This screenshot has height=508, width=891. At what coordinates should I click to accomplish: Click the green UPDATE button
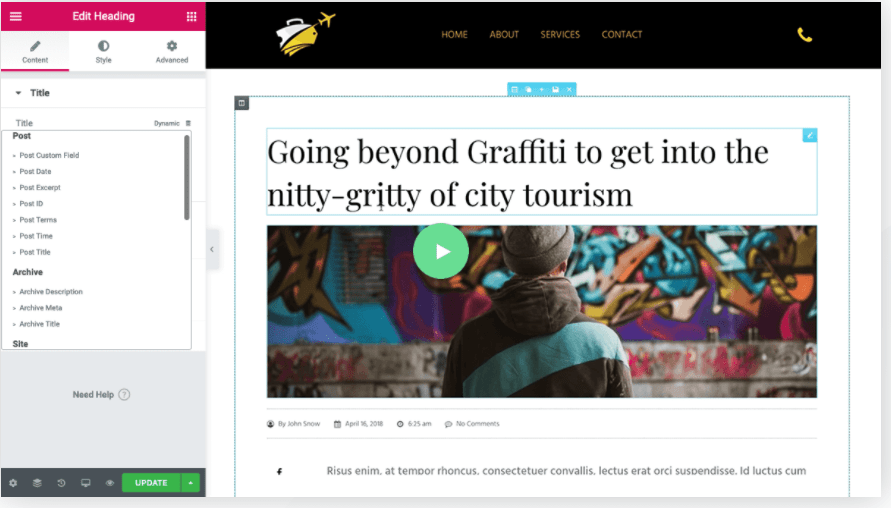[151, 483]
